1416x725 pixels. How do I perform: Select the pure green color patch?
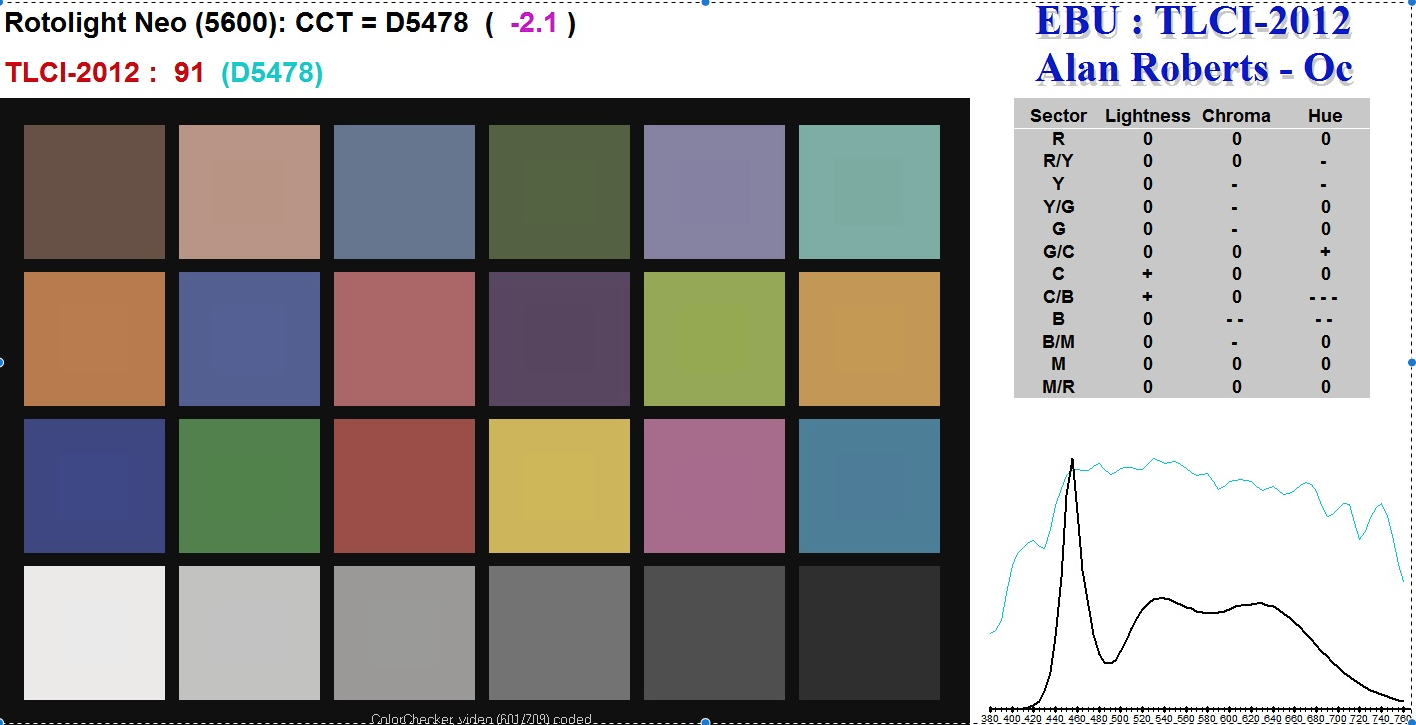point(249,485)
